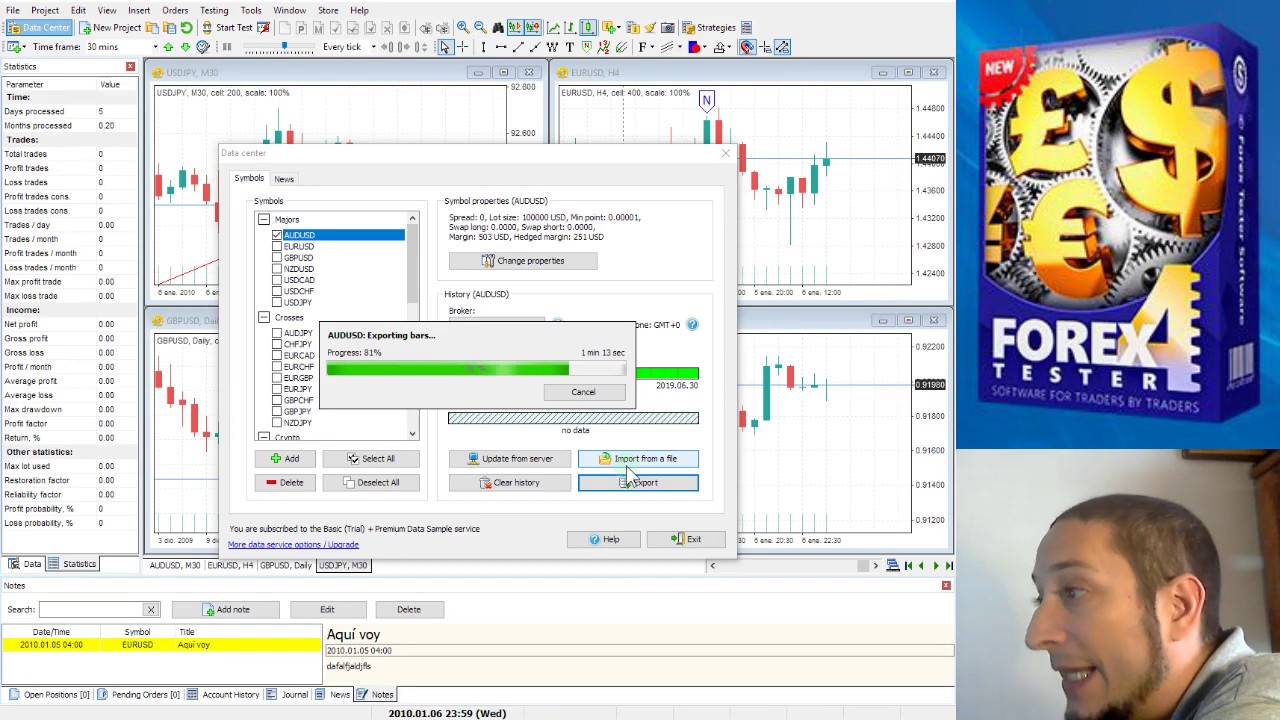Adjust the test speed slider
The height and width of the screenshot is (720, 1280).
pyautogui.click(x=282, y=47)
